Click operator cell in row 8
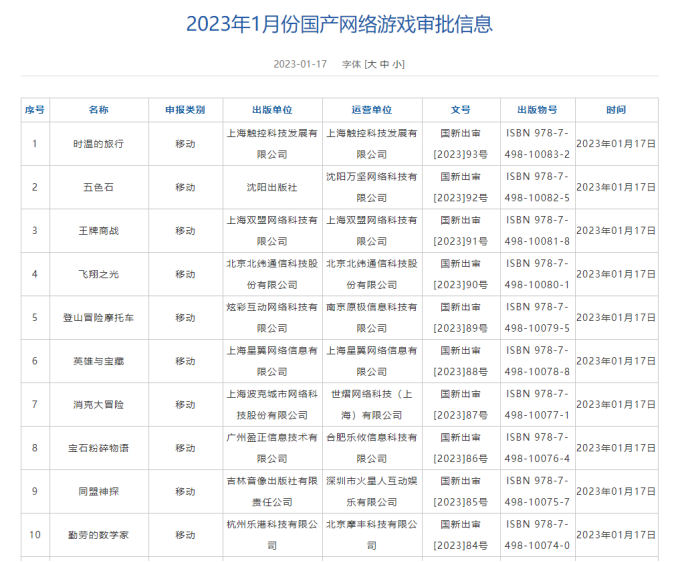The height and width of the screenshot is (562, 681). [x=372, y=448]
